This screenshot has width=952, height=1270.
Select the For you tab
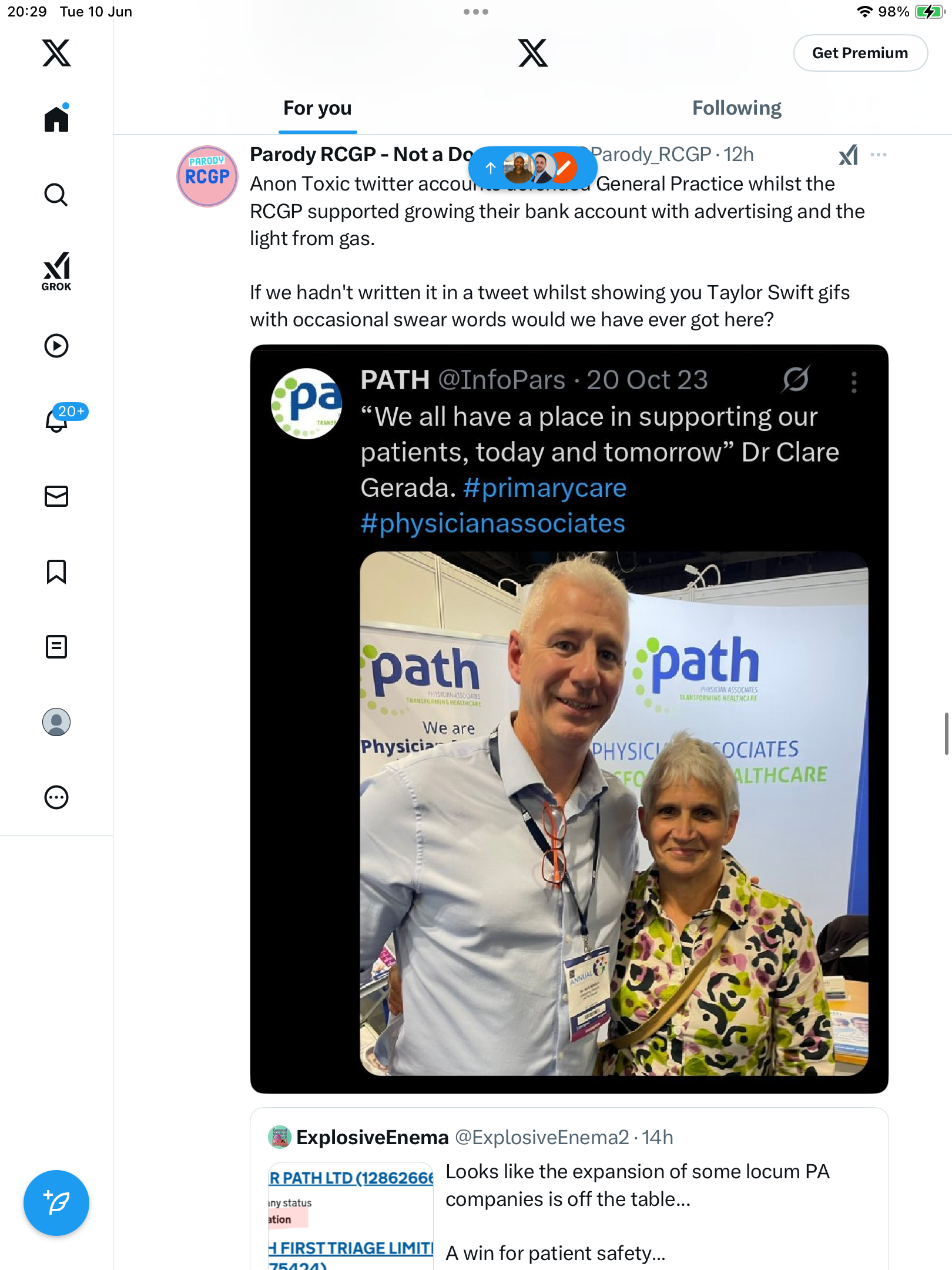coord(317,108)
